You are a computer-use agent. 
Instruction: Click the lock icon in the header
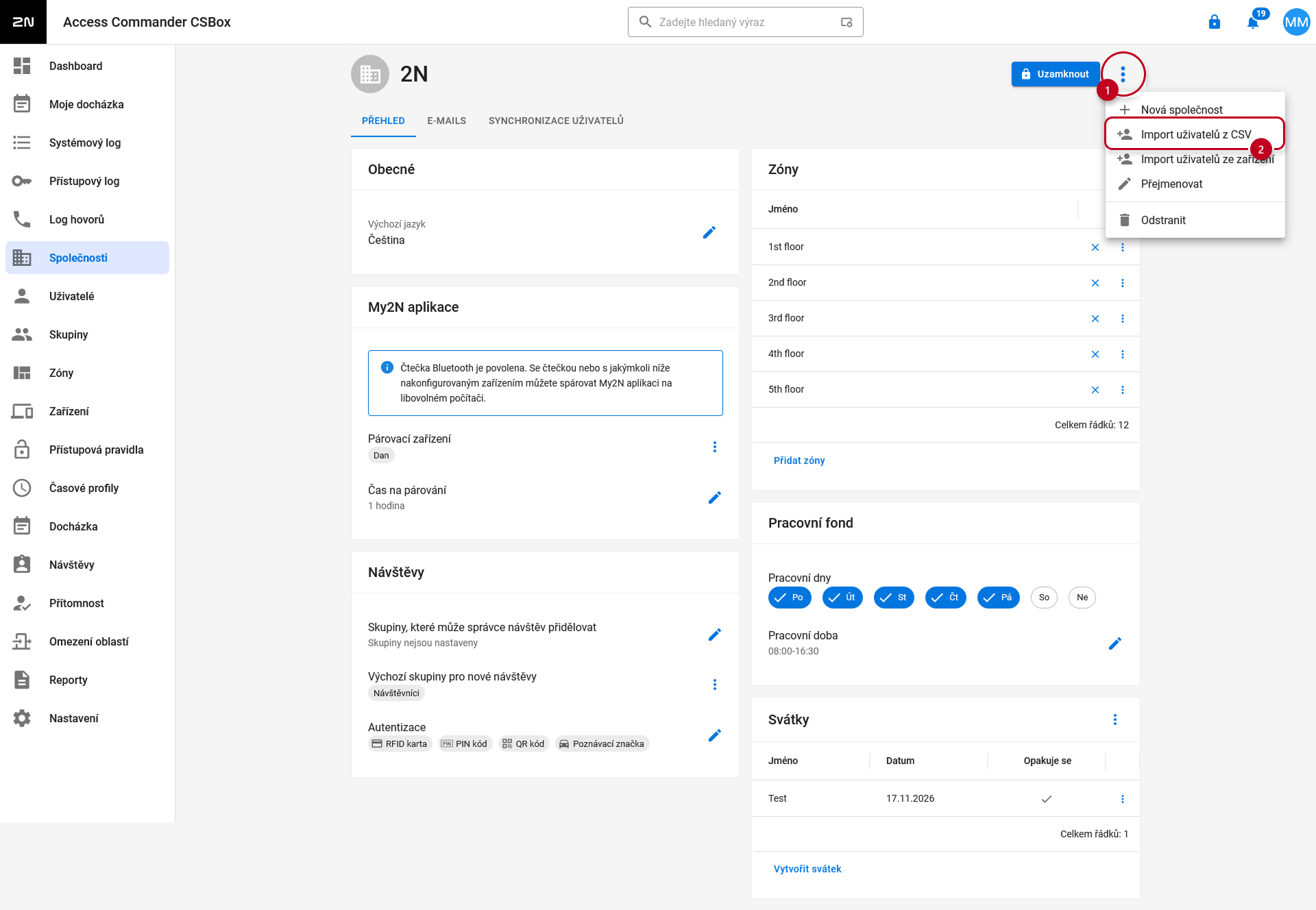[1215, 22]
